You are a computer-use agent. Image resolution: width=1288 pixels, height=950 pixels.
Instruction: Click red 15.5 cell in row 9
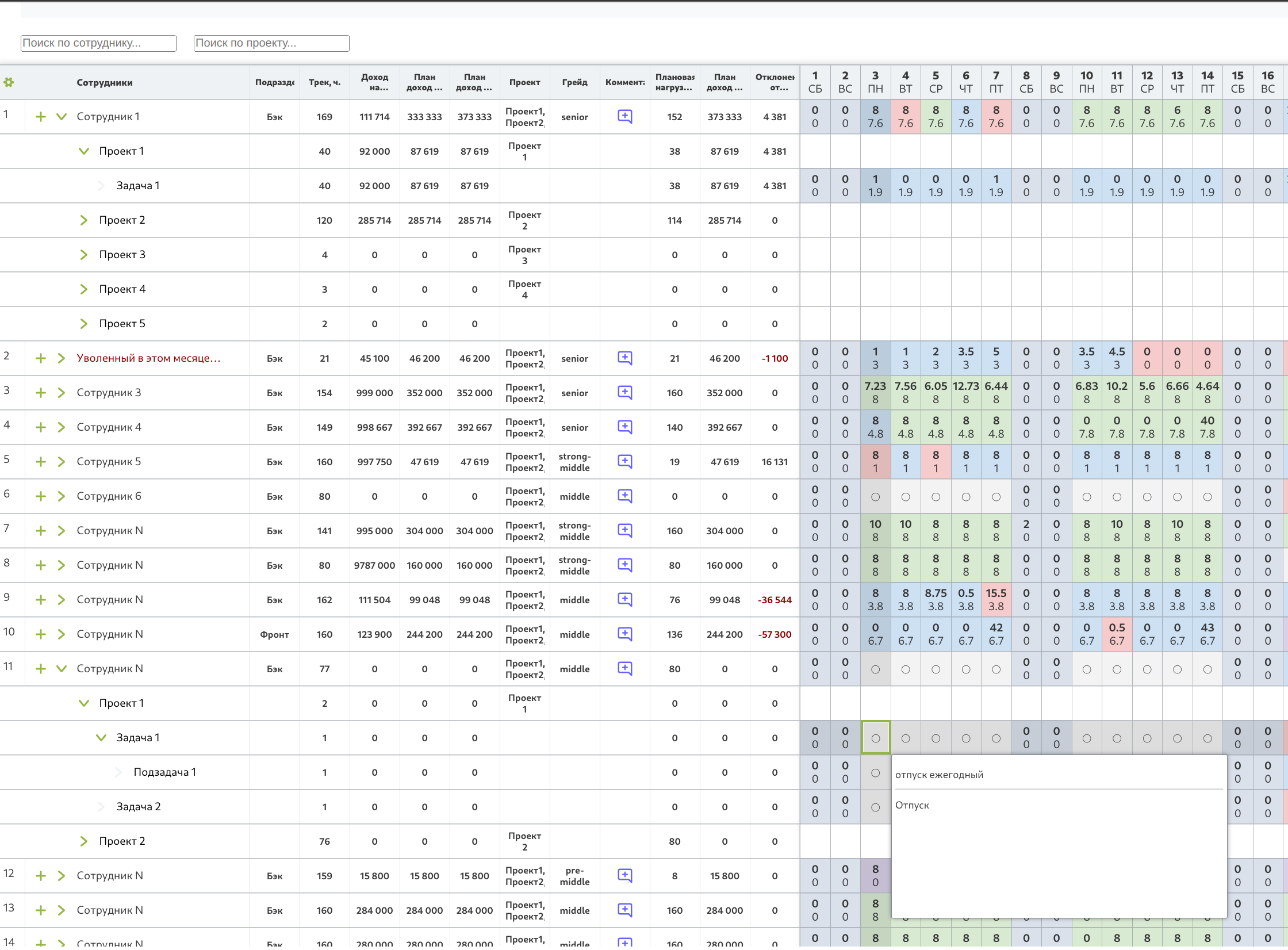pos(996,600)
